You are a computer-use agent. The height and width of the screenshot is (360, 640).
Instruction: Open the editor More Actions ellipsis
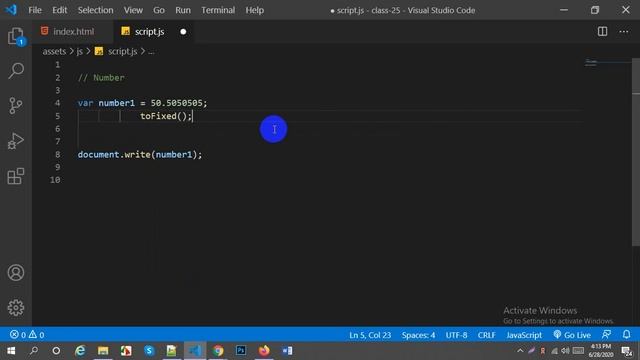(624, 31)
